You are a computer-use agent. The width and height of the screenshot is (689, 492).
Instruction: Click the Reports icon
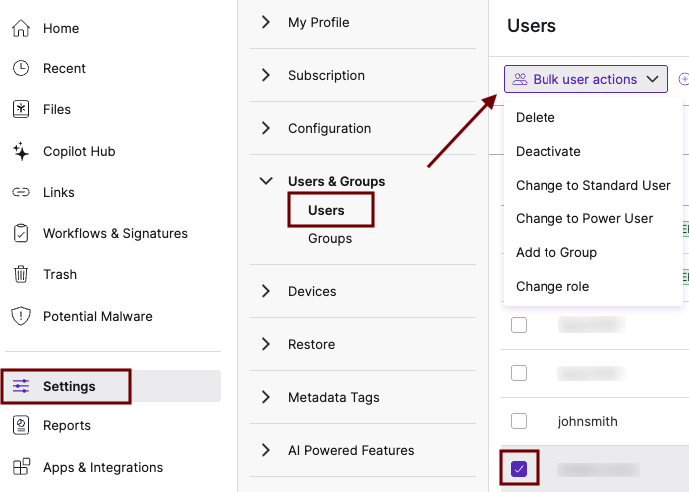21,425
